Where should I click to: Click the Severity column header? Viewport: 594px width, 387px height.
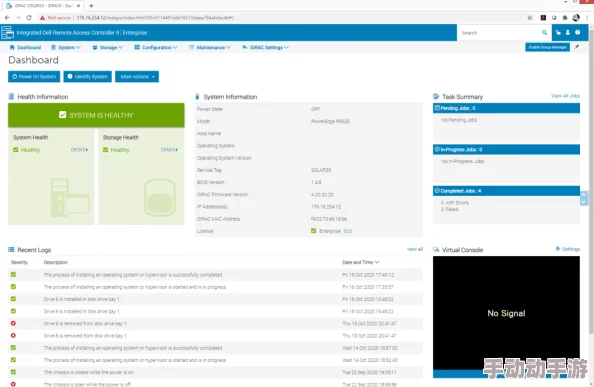click(x=19, y=262)
